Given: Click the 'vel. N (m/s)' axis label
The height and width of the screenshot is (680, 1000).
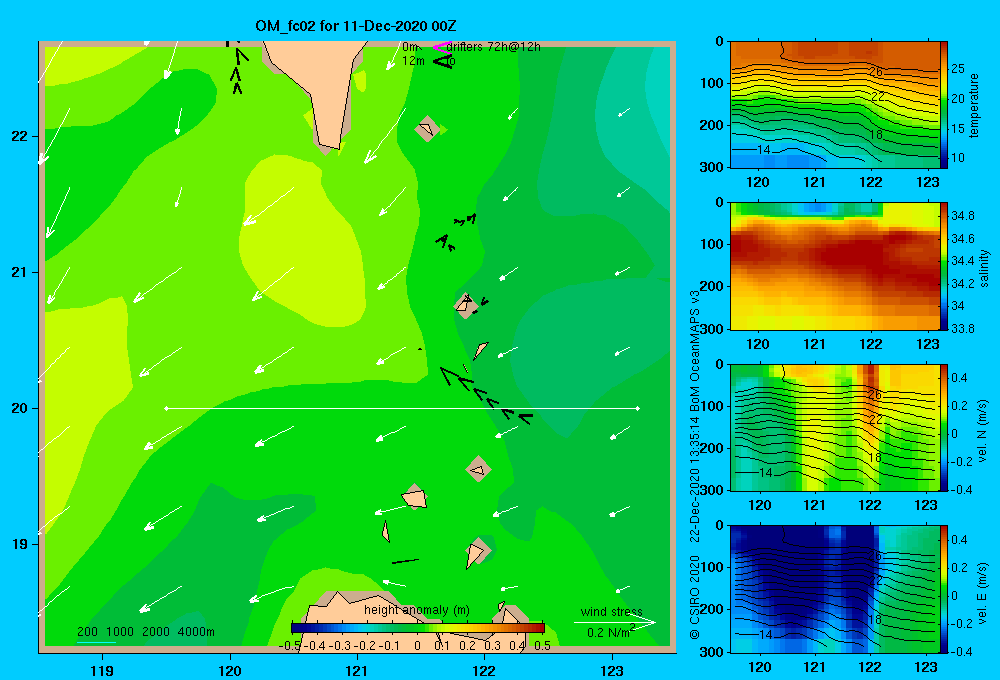Looking at the screenshot, I should (x=983, y=431).
